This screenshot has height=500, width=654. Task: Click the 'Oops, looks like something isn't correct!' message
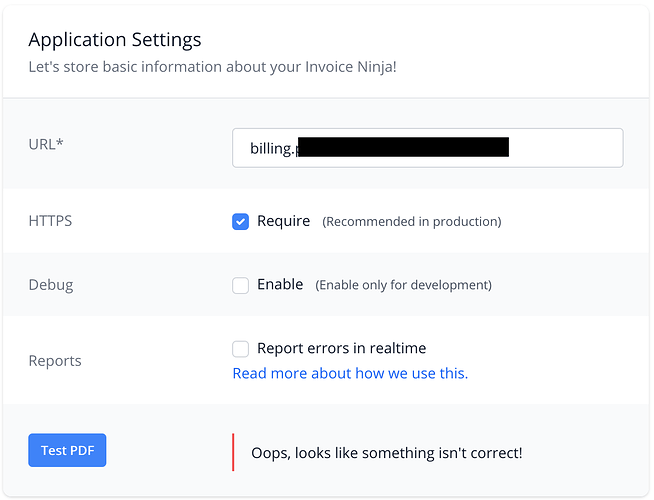click(x=387, y=453)
